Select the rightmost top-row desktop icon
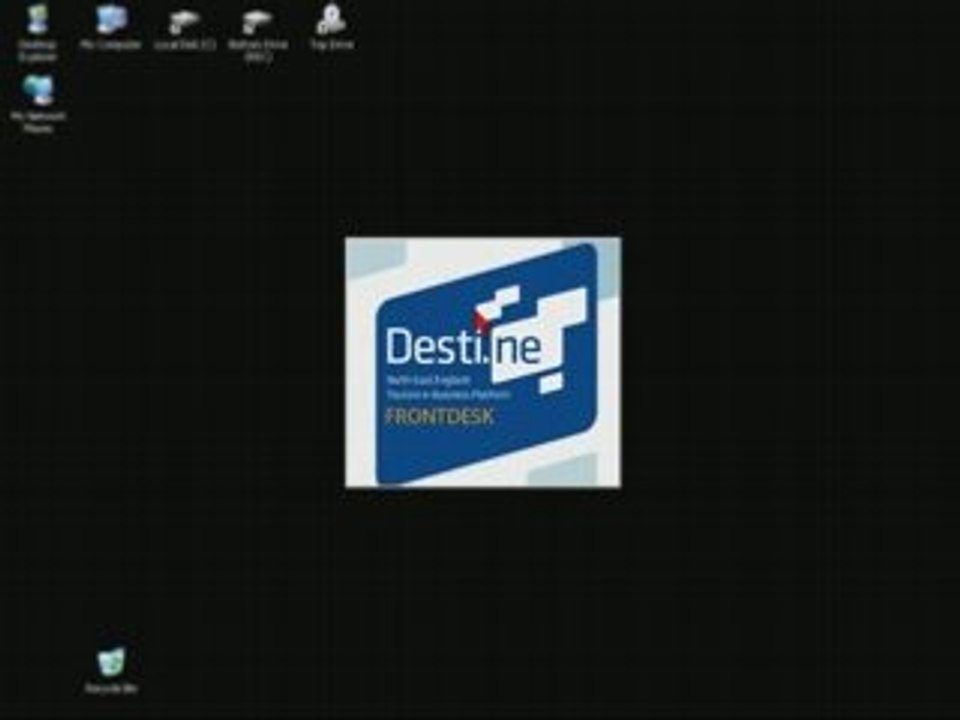 click(331, 27)
